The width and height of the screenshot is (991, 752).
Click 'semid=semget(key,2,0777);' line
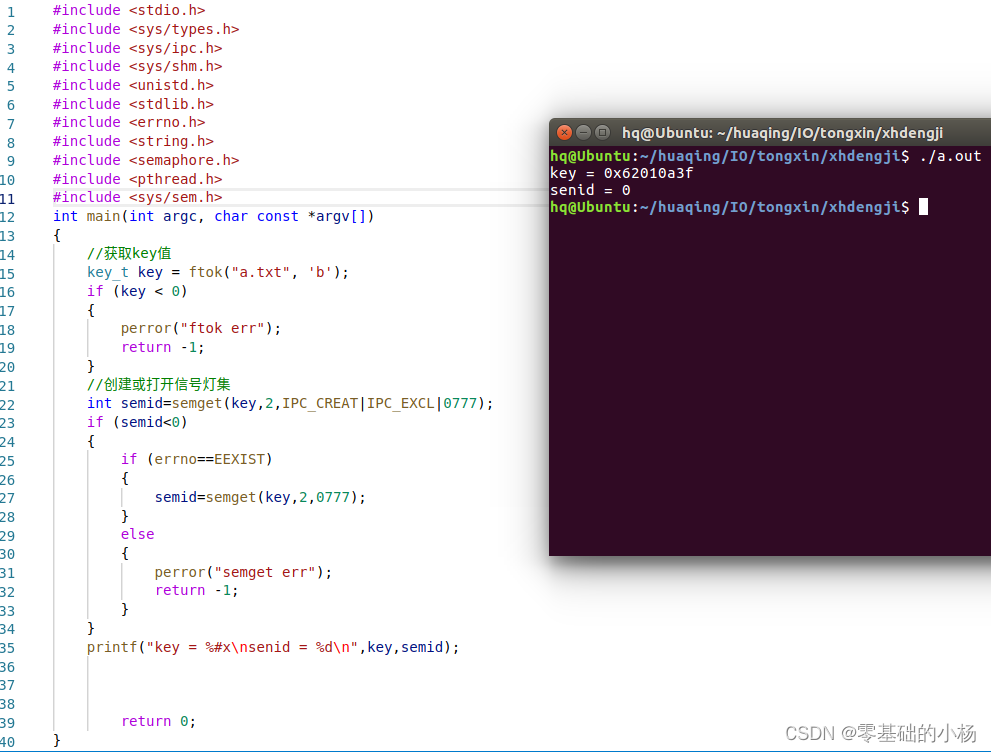tap(260, 497)
